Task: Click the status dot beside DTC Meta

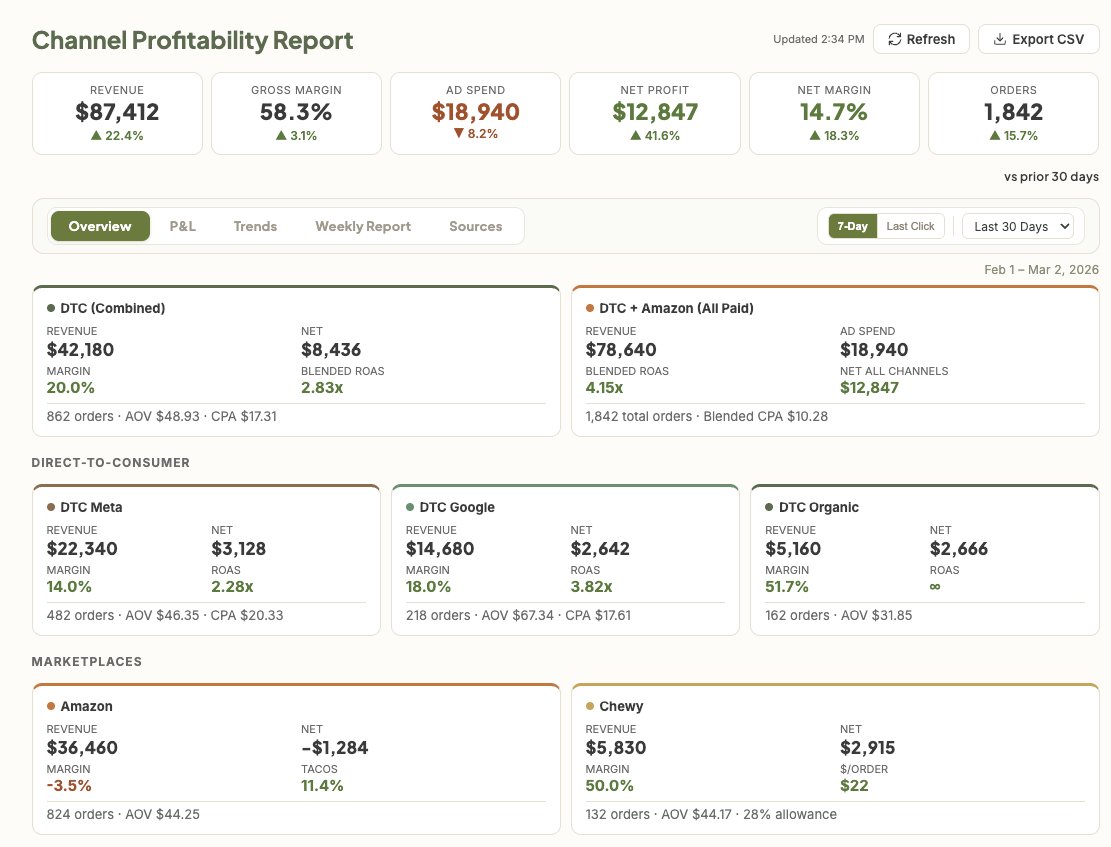Action: 52,507
